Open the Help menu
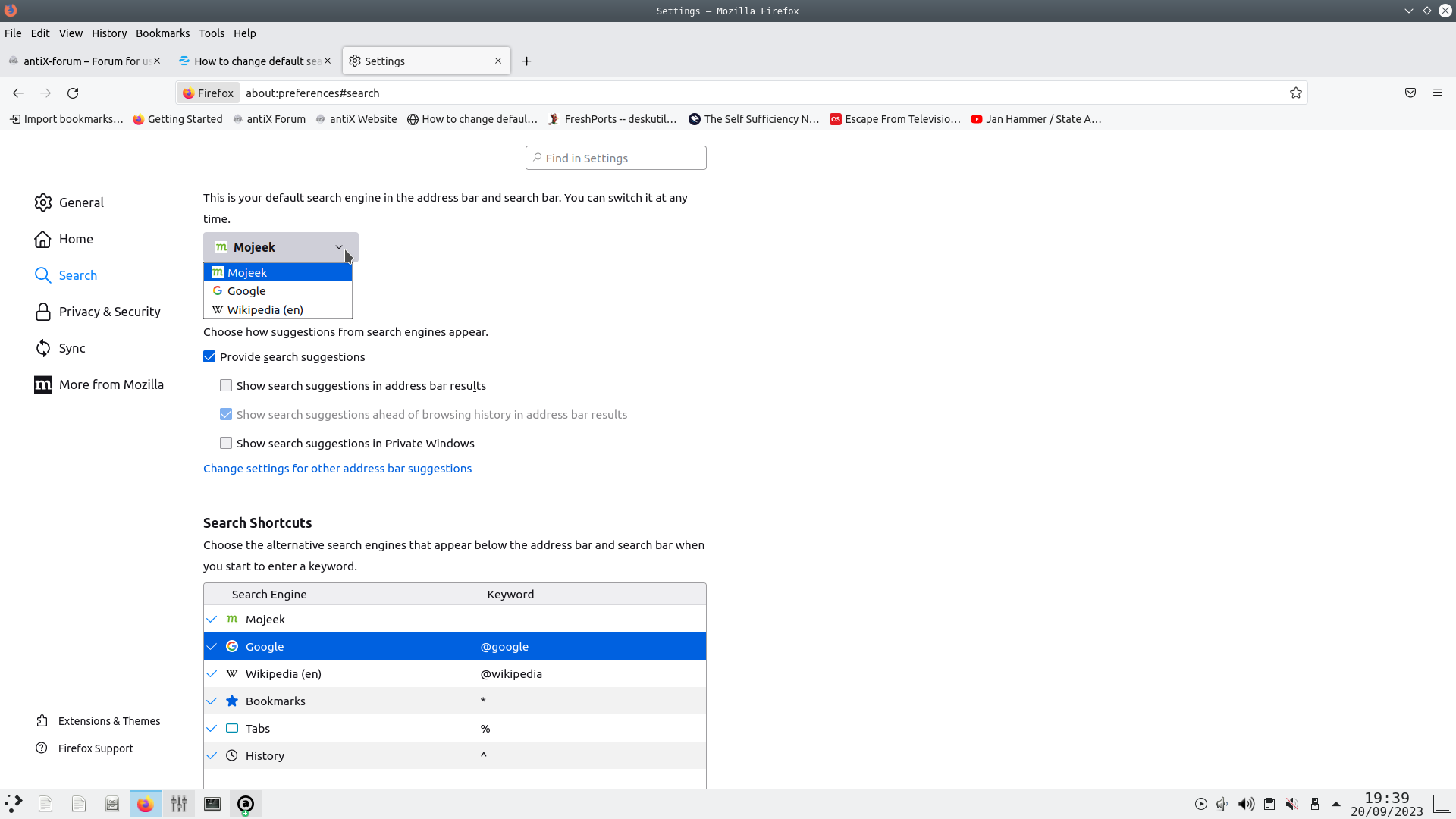This screenshot has width=1456, height=819. pos(244,33)
